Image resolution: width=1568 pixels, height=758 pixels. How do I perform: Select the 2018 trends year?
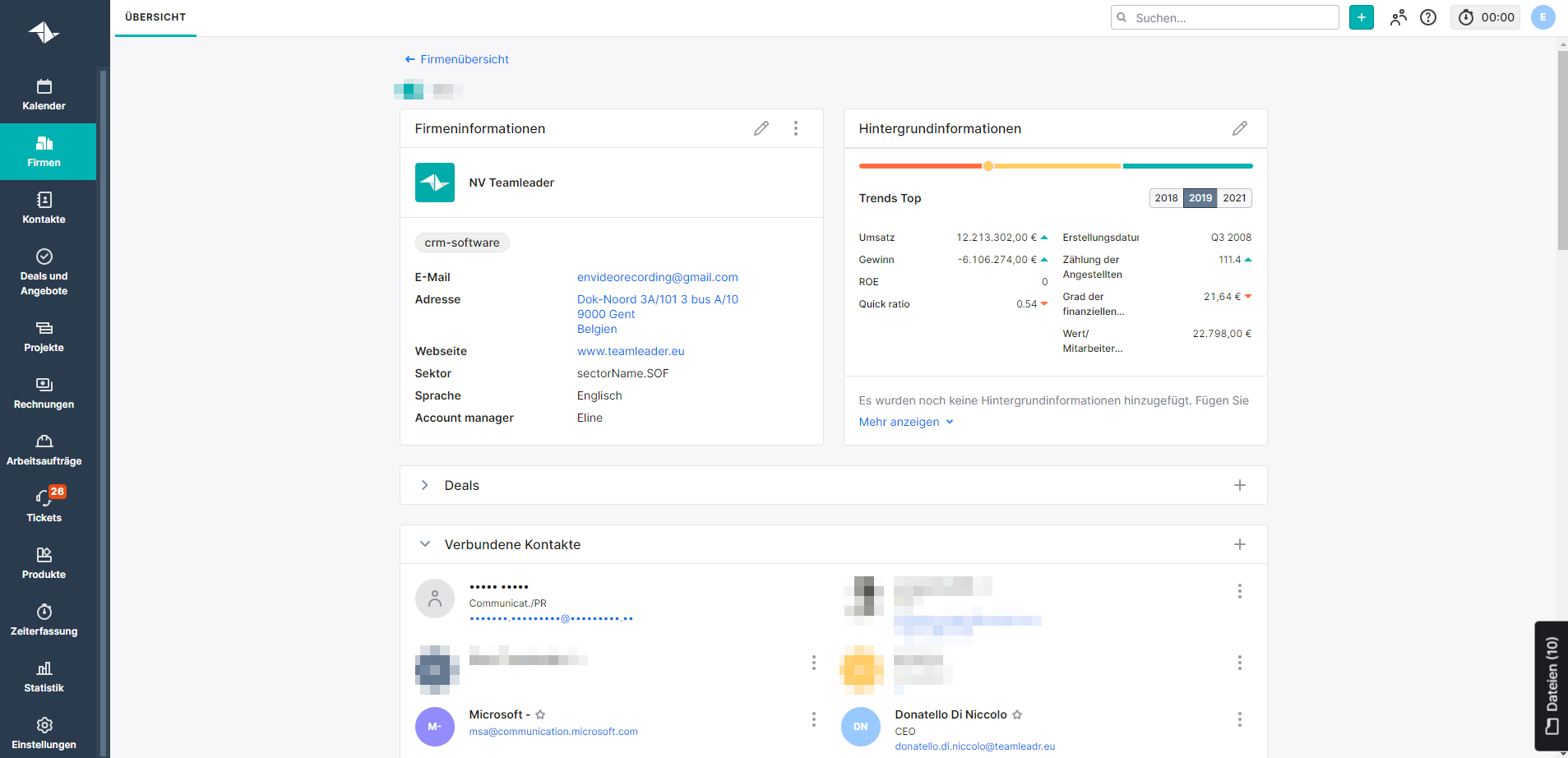(1166, 198)
